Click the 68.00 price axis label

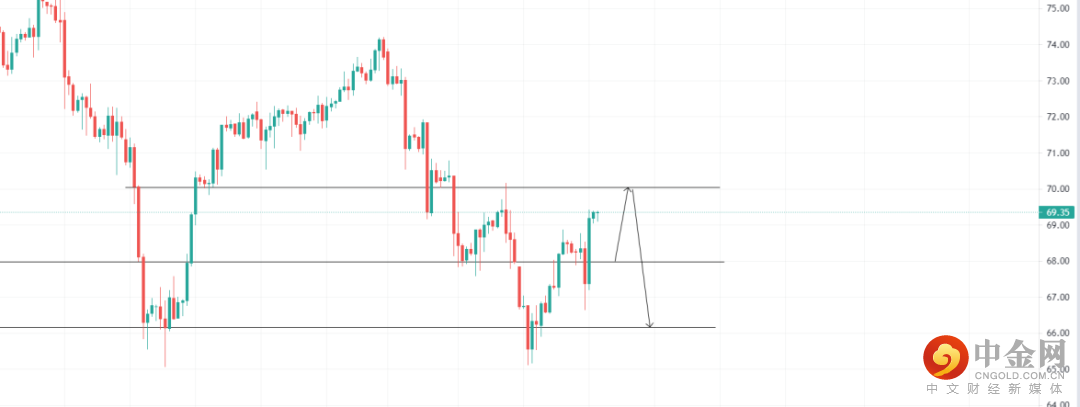click(1059, 261)
